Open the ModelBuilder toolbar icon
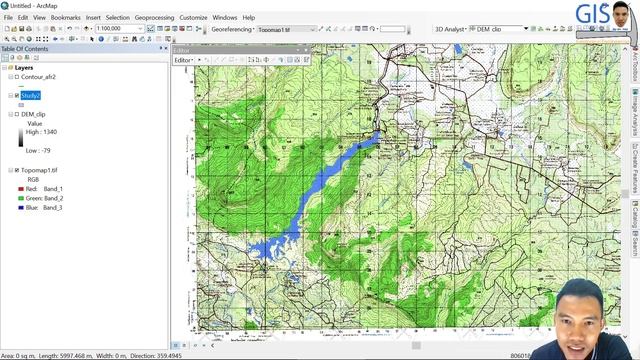Viewport: 640px width, 360px height. tap(199, 29)
